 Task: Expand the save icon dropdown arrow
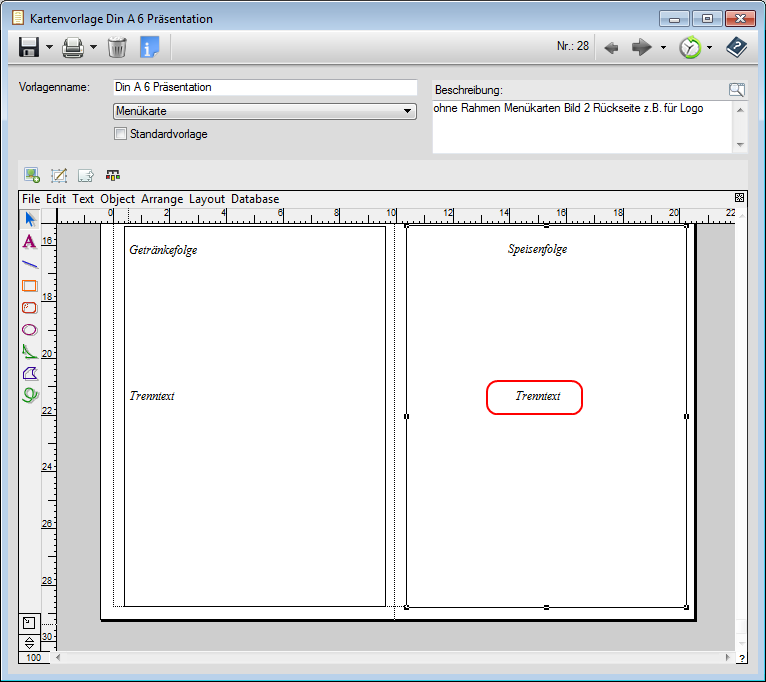[49, 48]
